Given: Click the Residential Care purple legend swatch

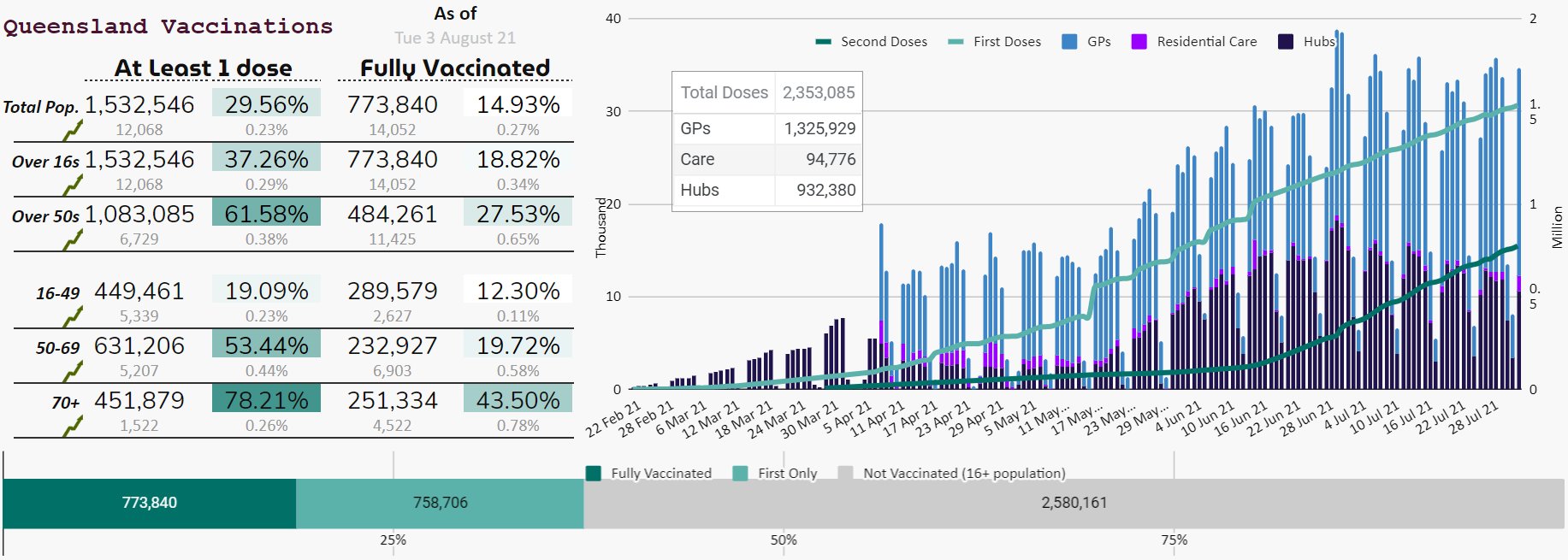Looking at the screenshot, I should tap(1139, 41).
